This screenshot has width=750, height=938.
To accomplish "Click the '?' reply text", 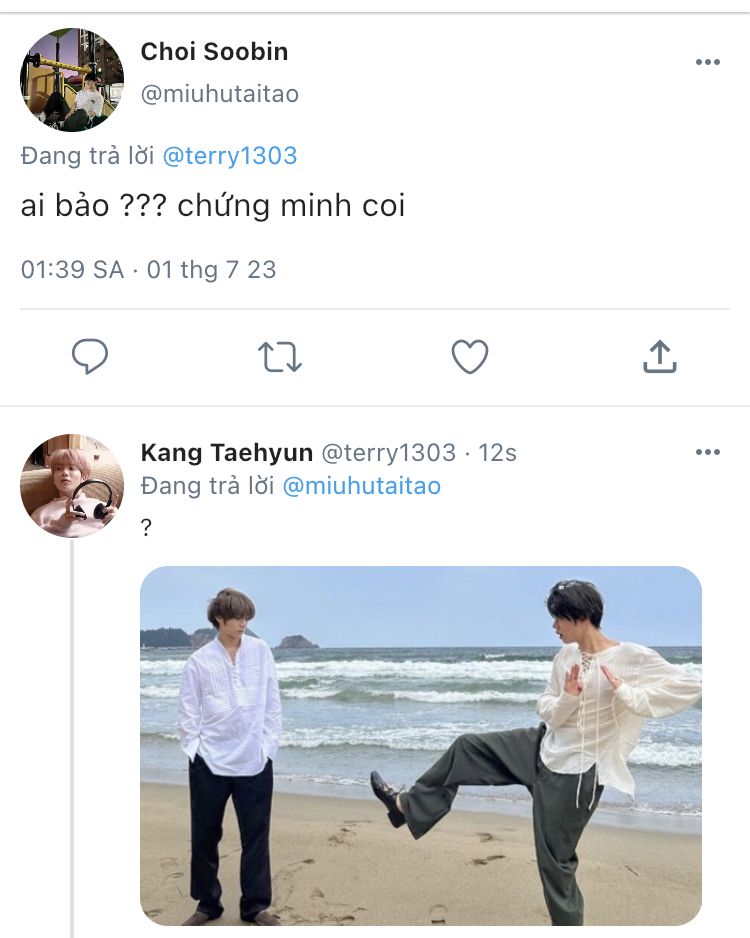I will click(x=146, y=527).
